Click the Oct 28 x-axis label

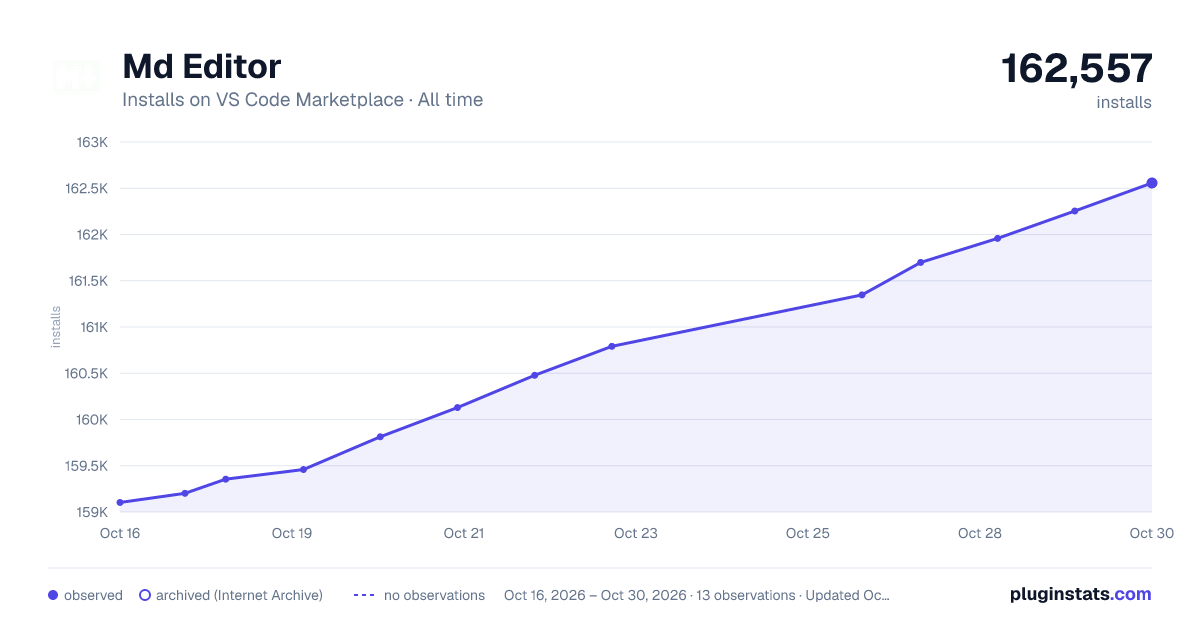coord(980,533)
